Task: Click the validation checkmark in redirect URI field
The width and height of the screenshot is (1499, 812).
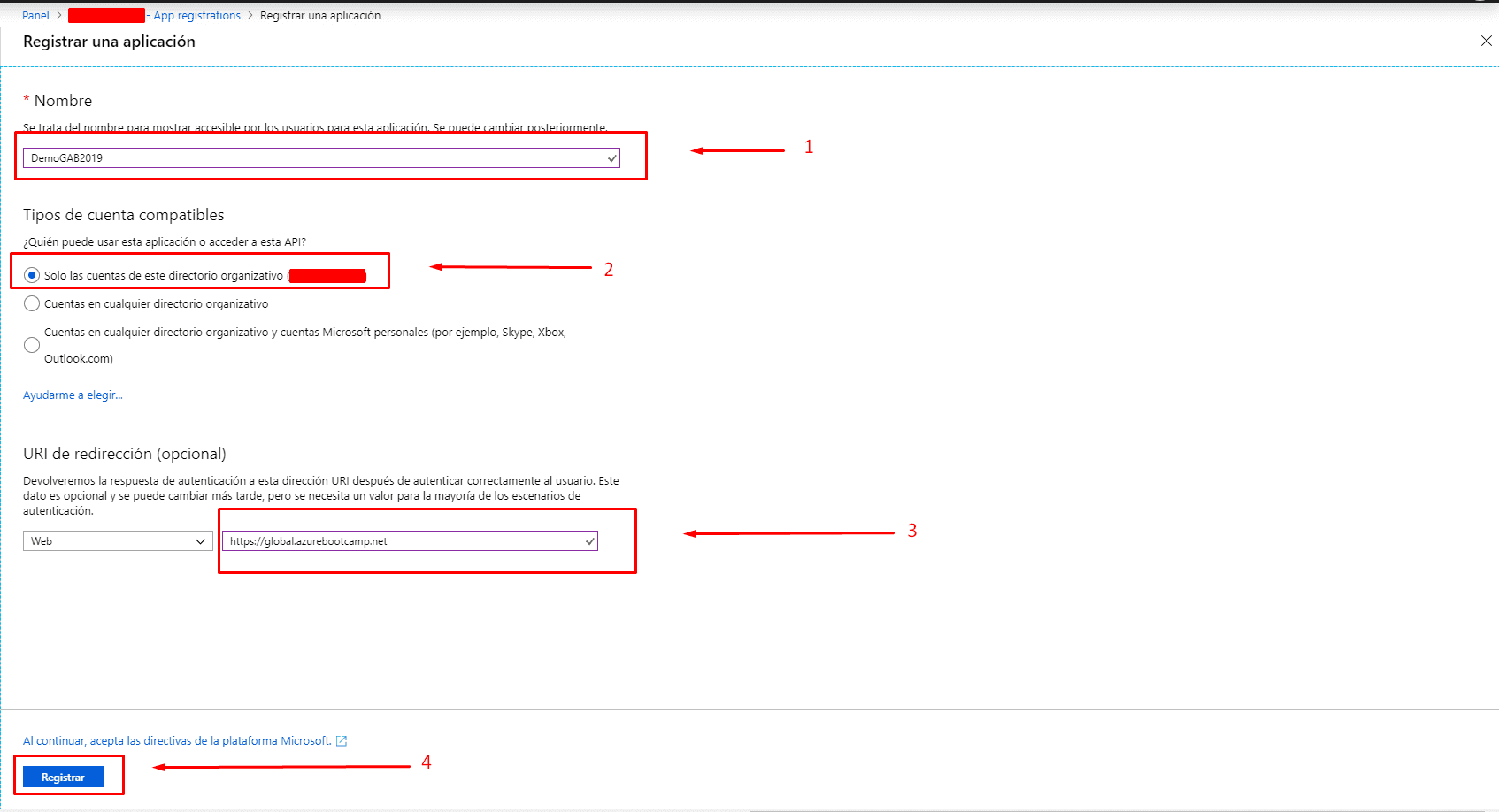Action: point(589,541)
